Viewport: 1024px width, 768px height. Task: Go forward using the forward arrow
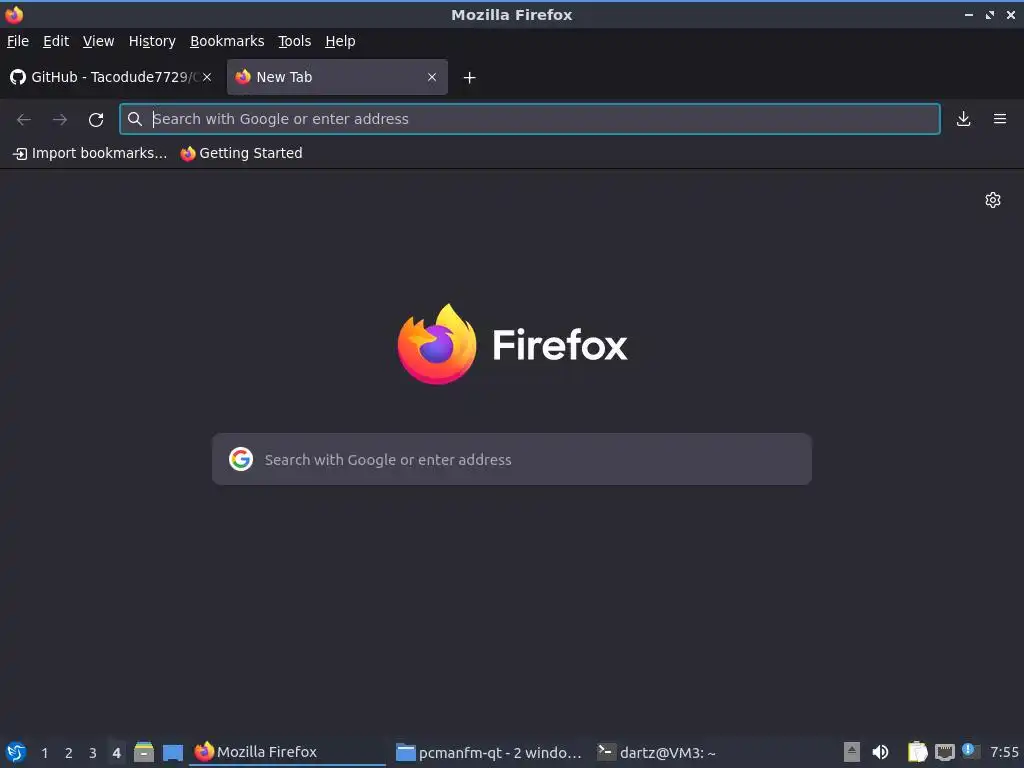tap(60, 119)
